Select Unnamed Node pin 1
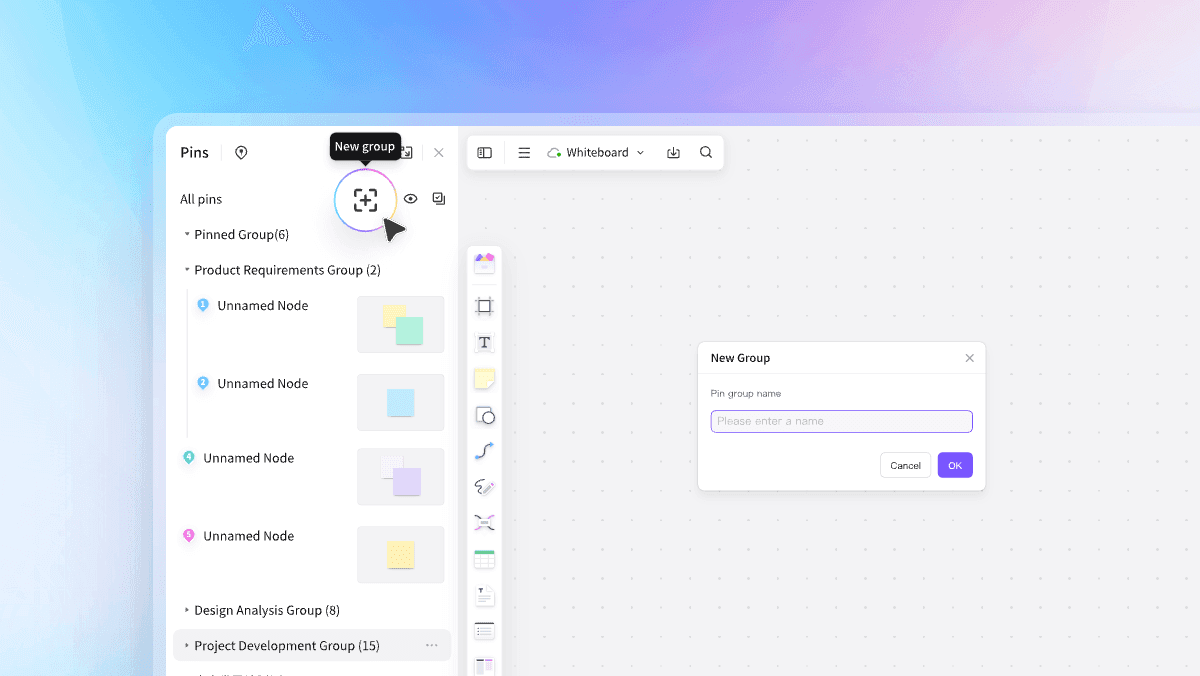Image resolution: width=1200 pixels, height=676 pixels. 262,306
